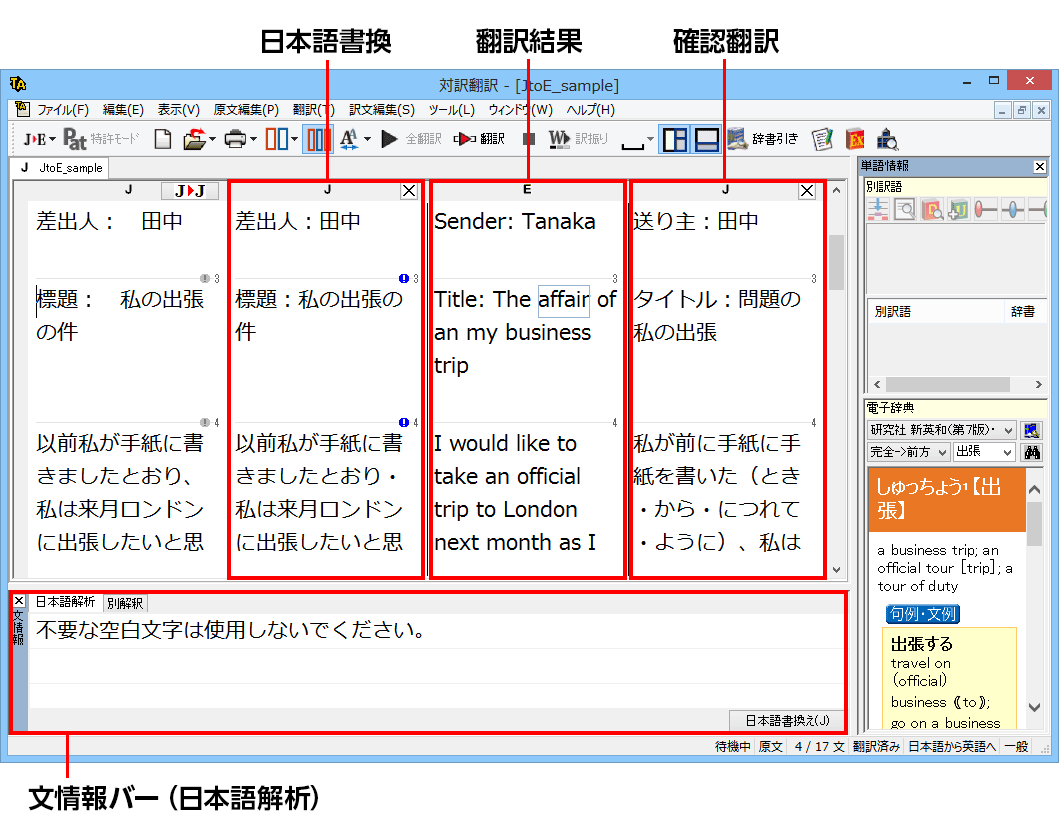Click the 訳振り toolbar icon
The width and height of the screenshot is (1059, 832).
(559, 139)
